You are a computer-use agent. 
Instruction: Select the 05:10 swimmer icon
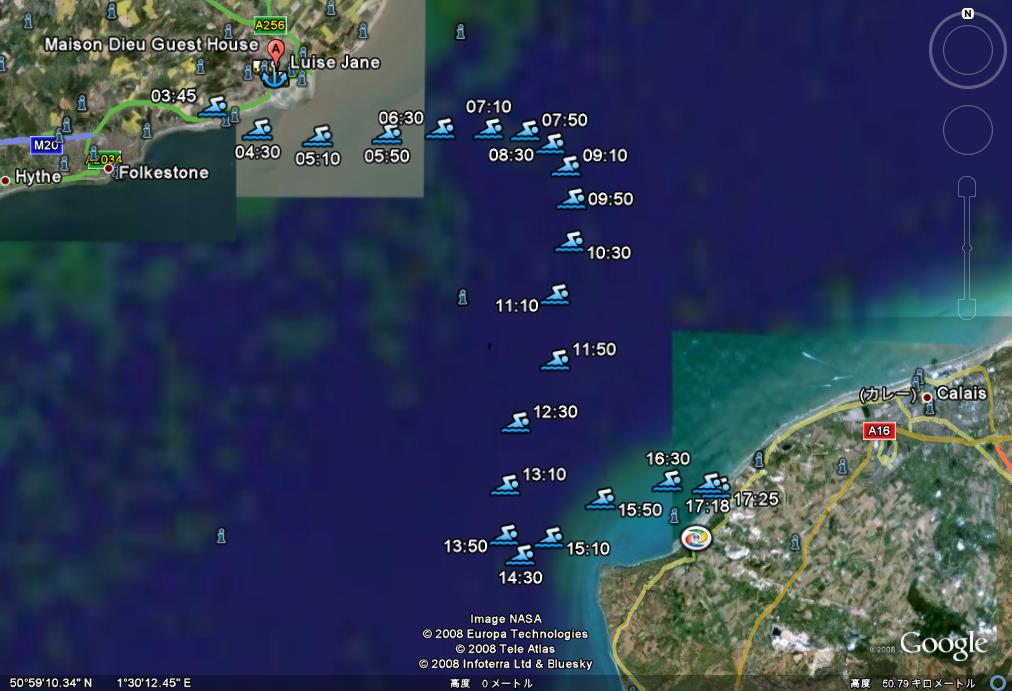point(319,137)
